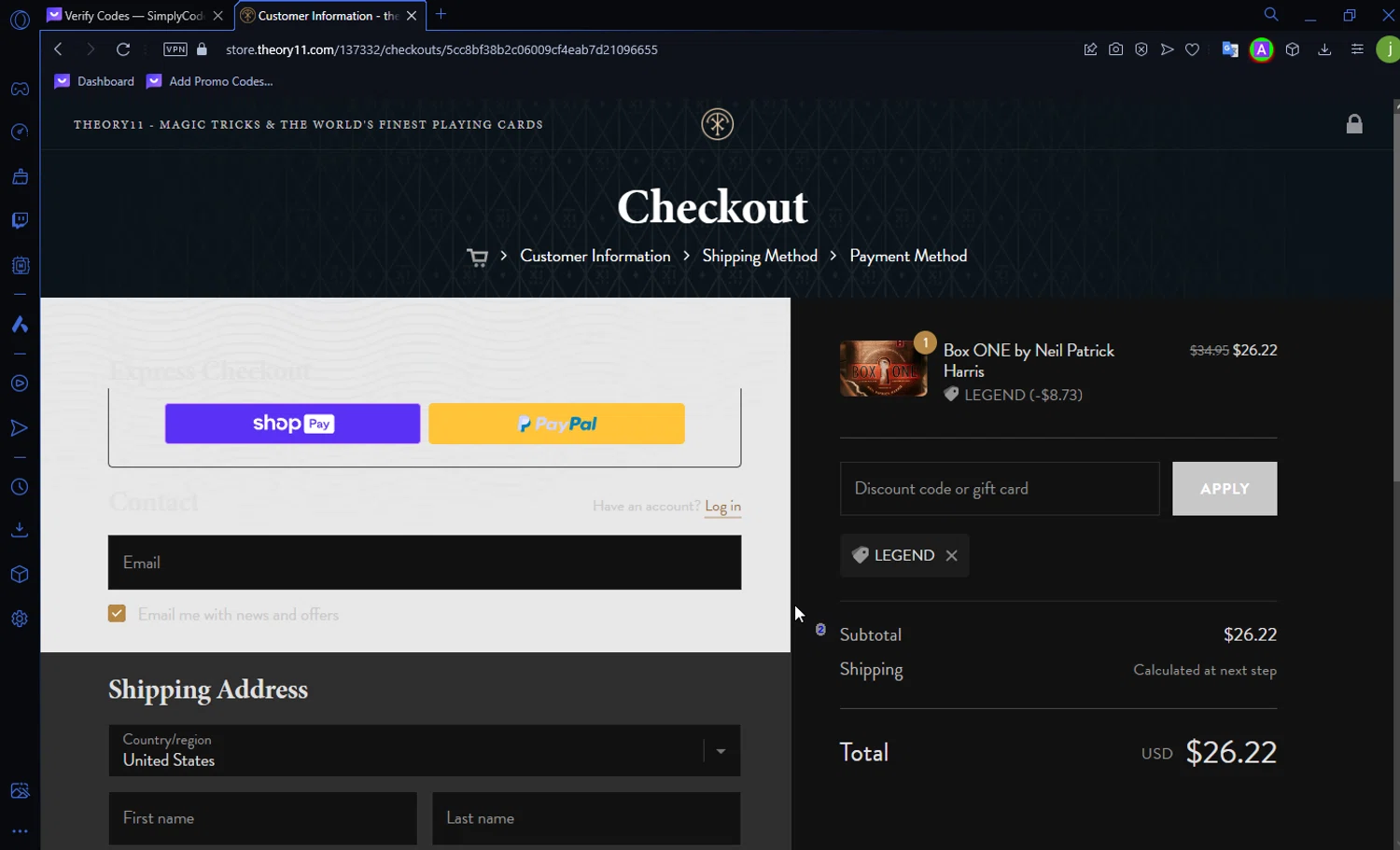The image size is (1400, 850).
Task: Open Downloads sidebar icon
Action: (x=20, y=530)
